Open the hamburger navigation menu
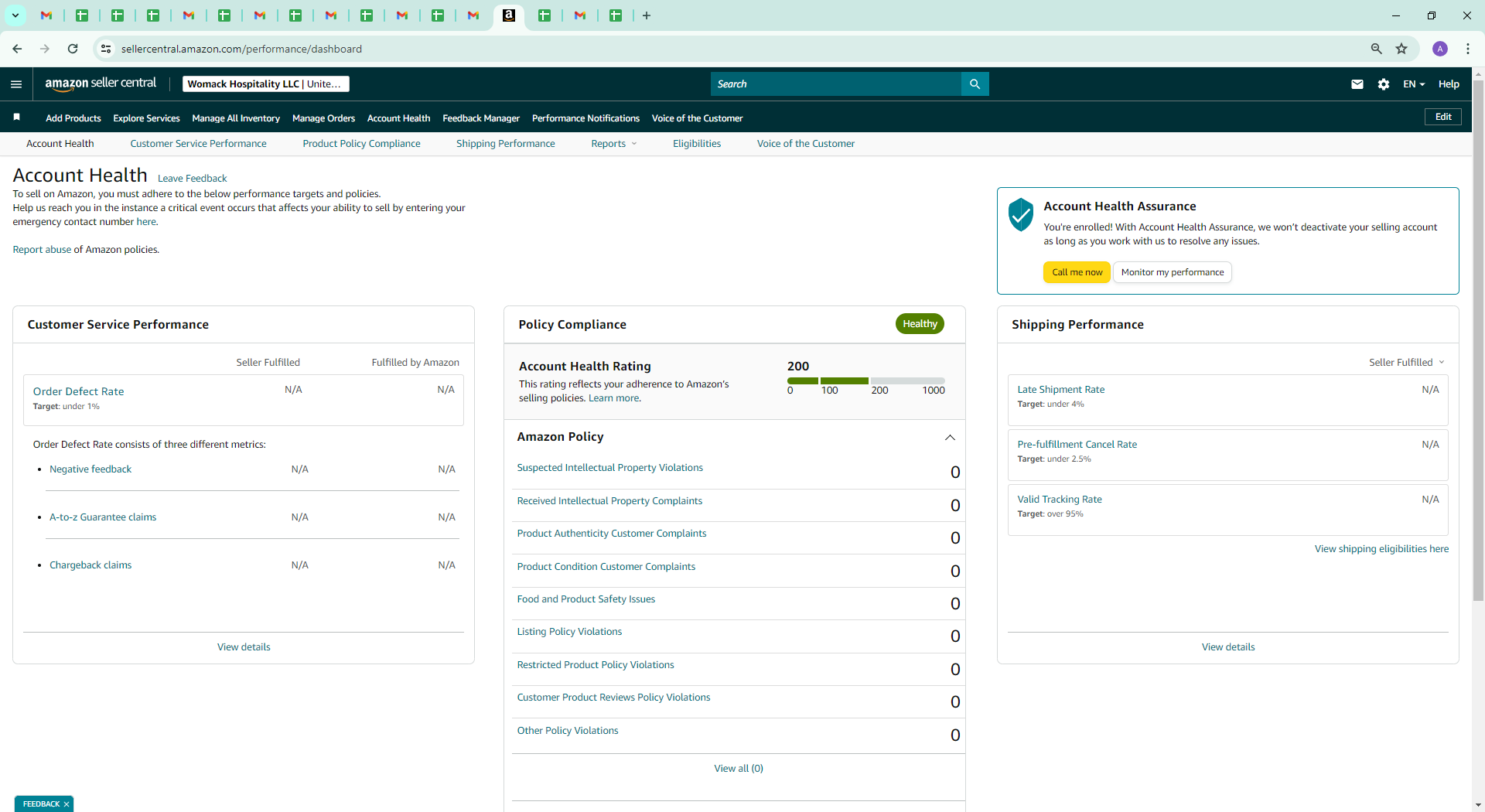Screen dimensions: 1485x812 coord(16,84)
